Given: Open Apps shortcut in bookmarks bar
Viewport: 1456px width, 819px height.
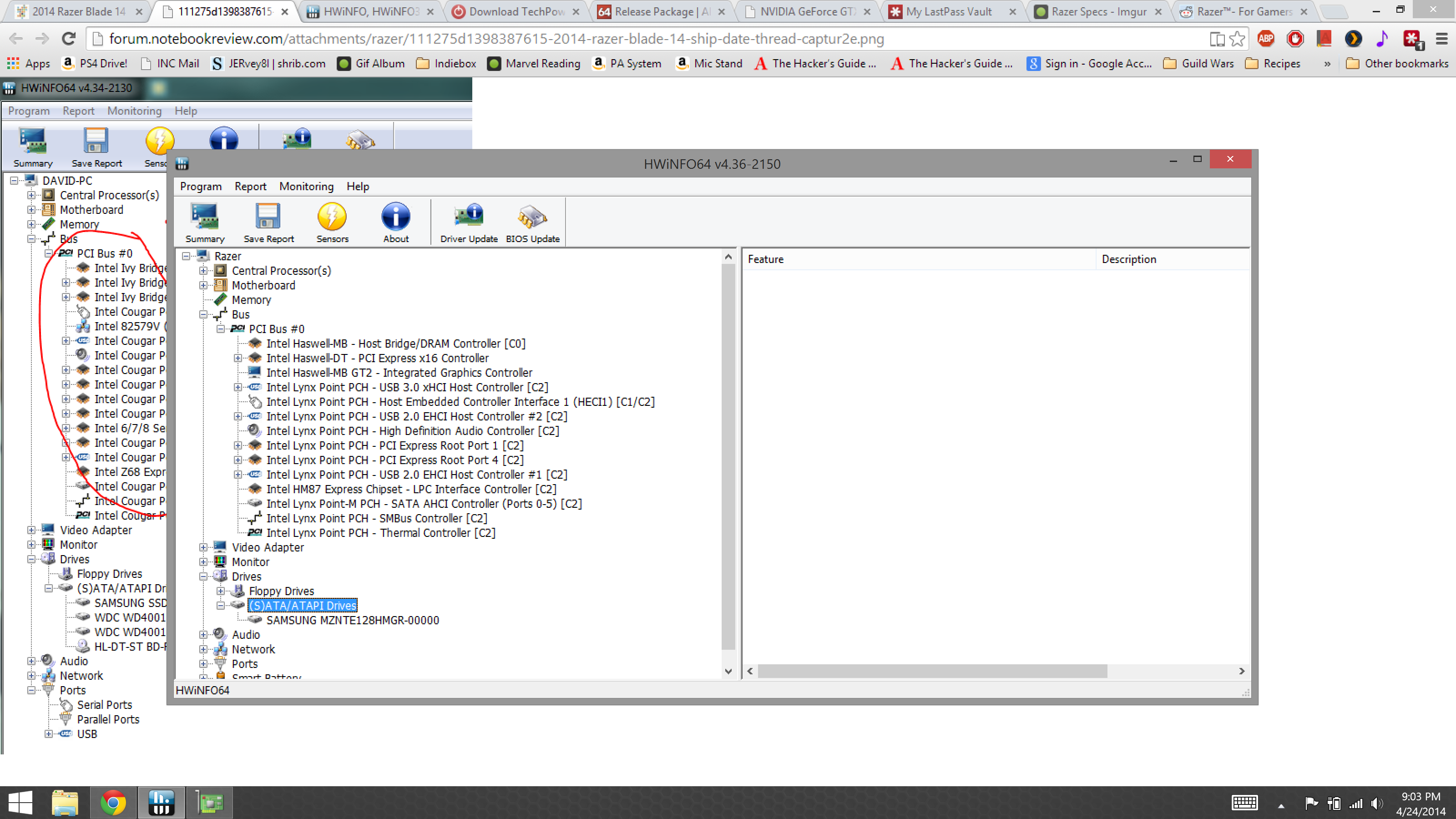Looking at the screenshot, I should [29, 63].
